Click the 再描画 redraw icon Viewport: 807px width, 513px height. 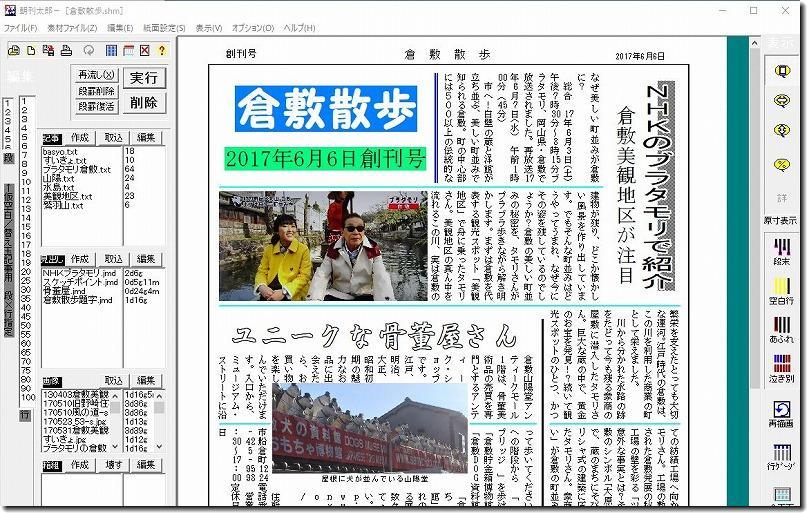(781, 415)
